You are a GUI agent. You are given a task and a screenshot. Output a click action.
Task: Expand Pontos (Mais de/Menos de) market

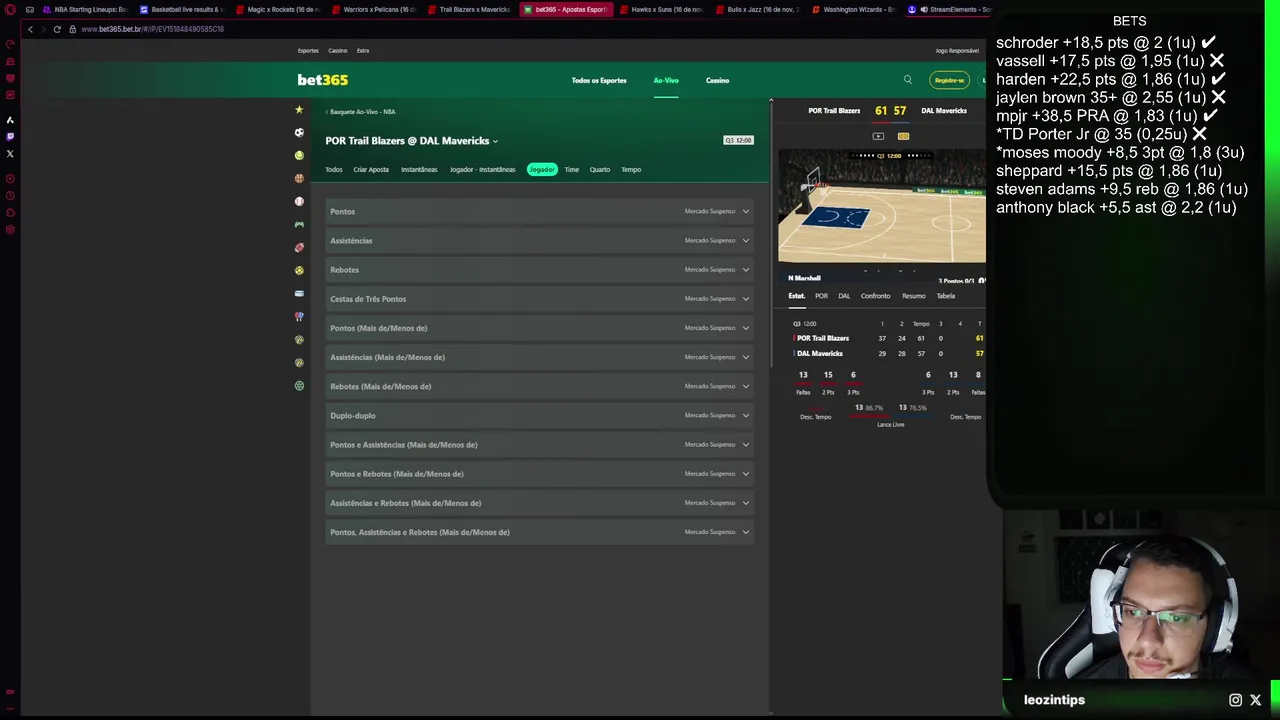(x=540, y=328)
